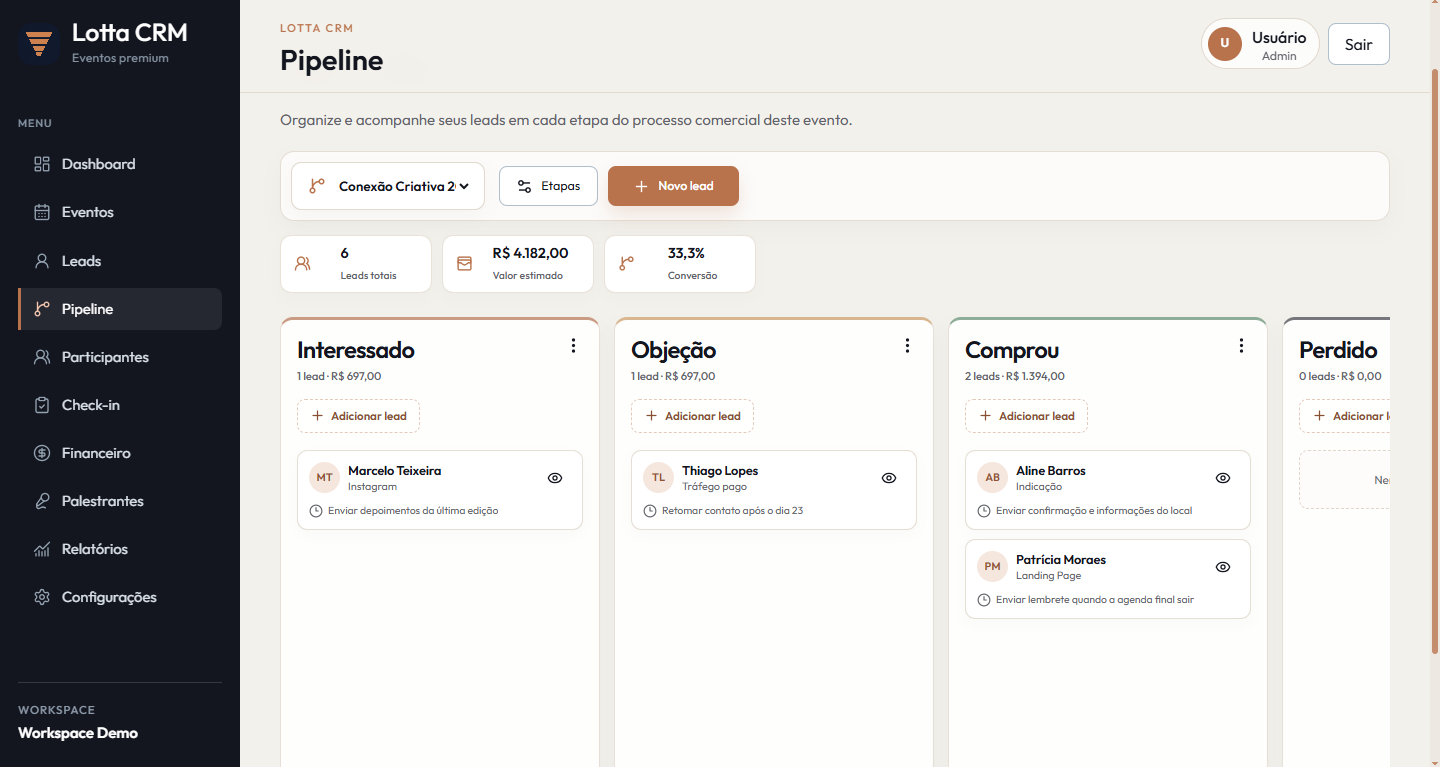1440x767 pixels.
Task: Click the Valor estimado wallet icon
Action: pyautogui.click(x=464, y=264)
